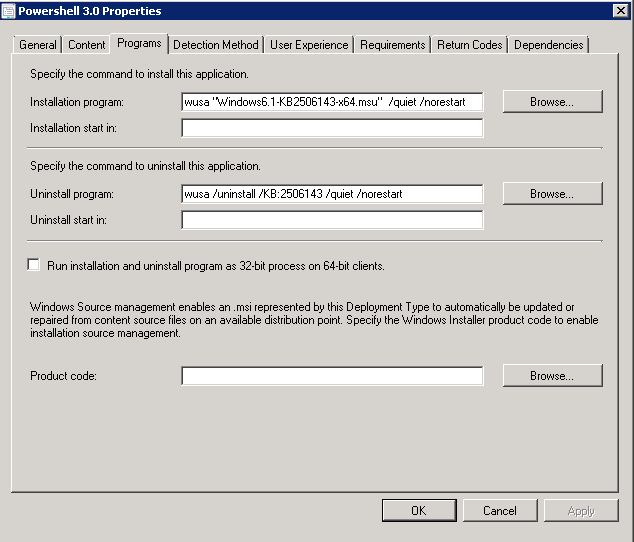Browse for the installation program

[x=552, y=102]
